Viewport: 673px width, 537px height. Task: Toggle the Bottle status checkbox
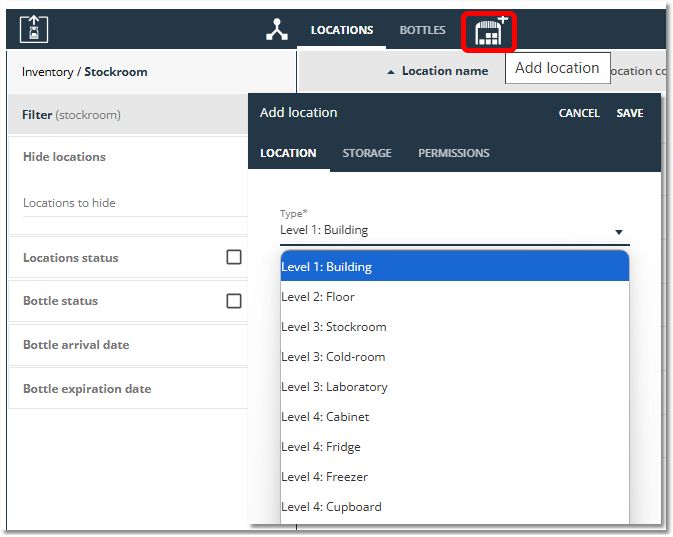[x=234, y=301]
